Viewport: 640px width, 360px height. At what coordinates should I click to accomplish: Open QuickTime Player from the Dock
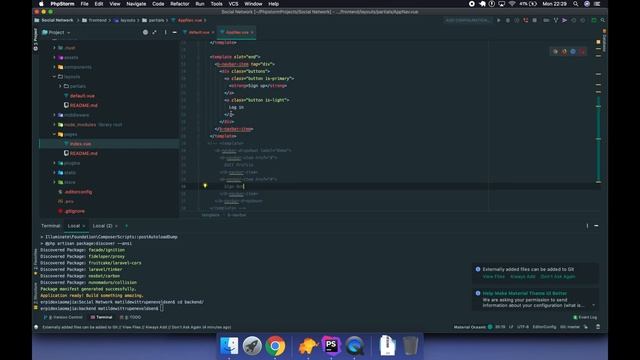tap(354, 346)
